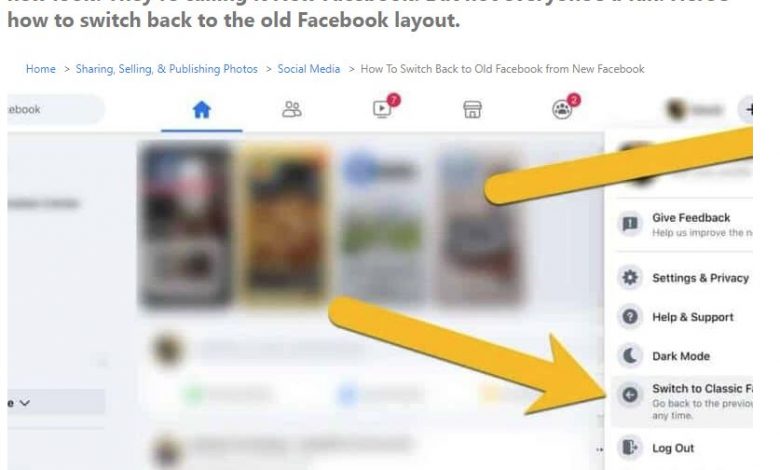Open the Watch video icon
The image size is (780, 470).
(x=382, y=109)
